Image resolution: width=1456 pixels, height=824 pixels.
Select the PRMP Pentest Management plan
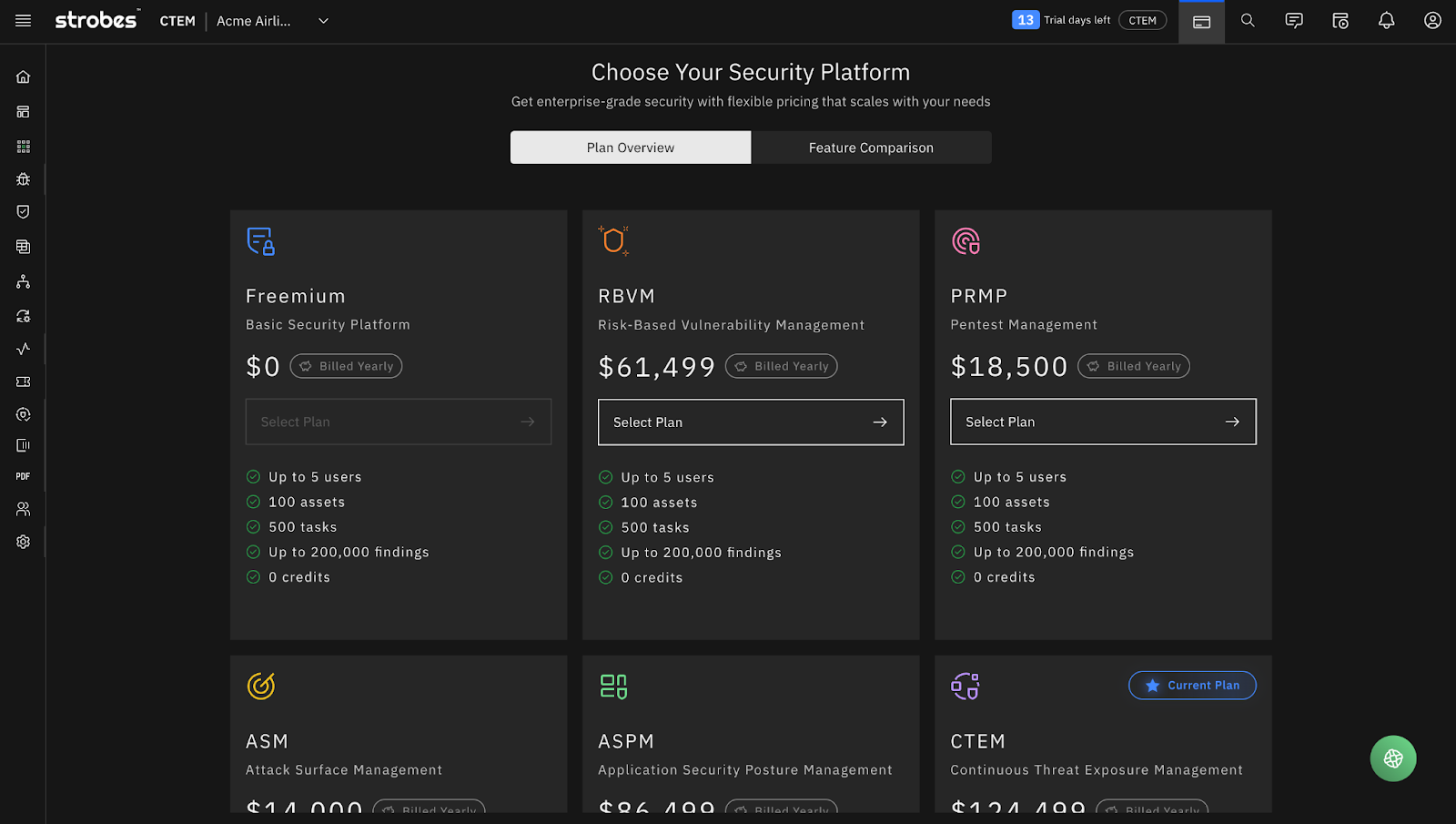[x=1102, y=422]
